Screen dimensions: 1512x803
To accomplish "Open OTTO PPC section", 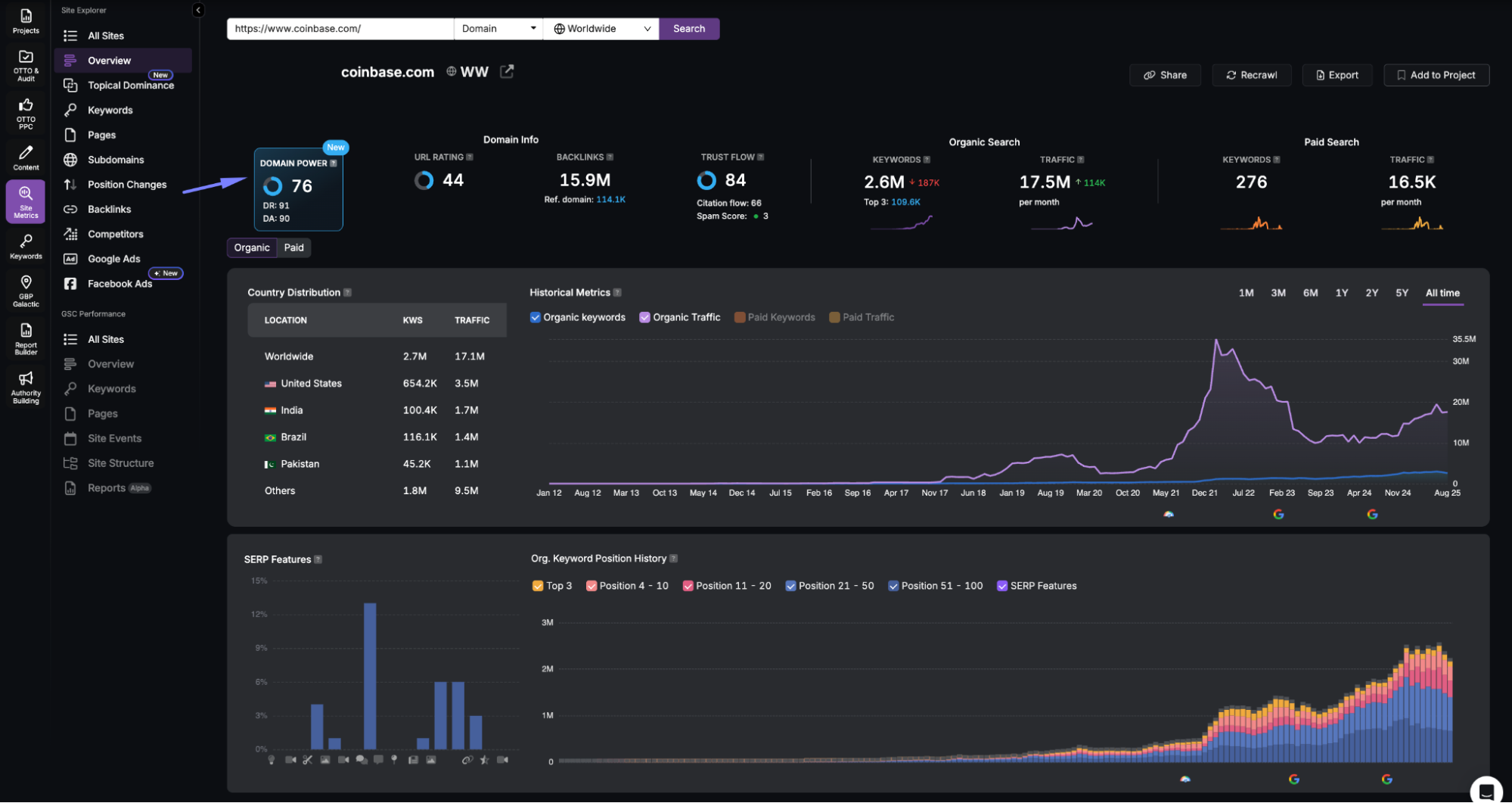I will click(x=26, y=114).
